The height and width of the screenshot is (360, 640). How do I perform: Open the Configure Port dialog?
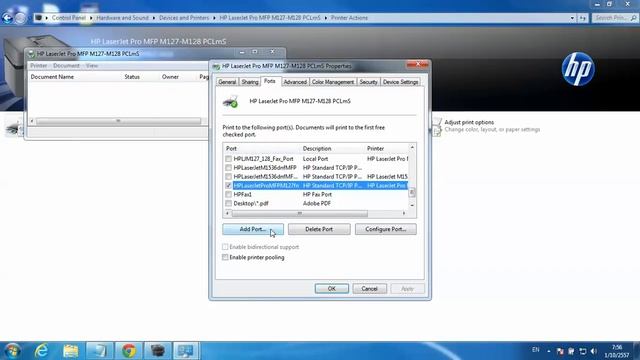(x=385, y=229)
